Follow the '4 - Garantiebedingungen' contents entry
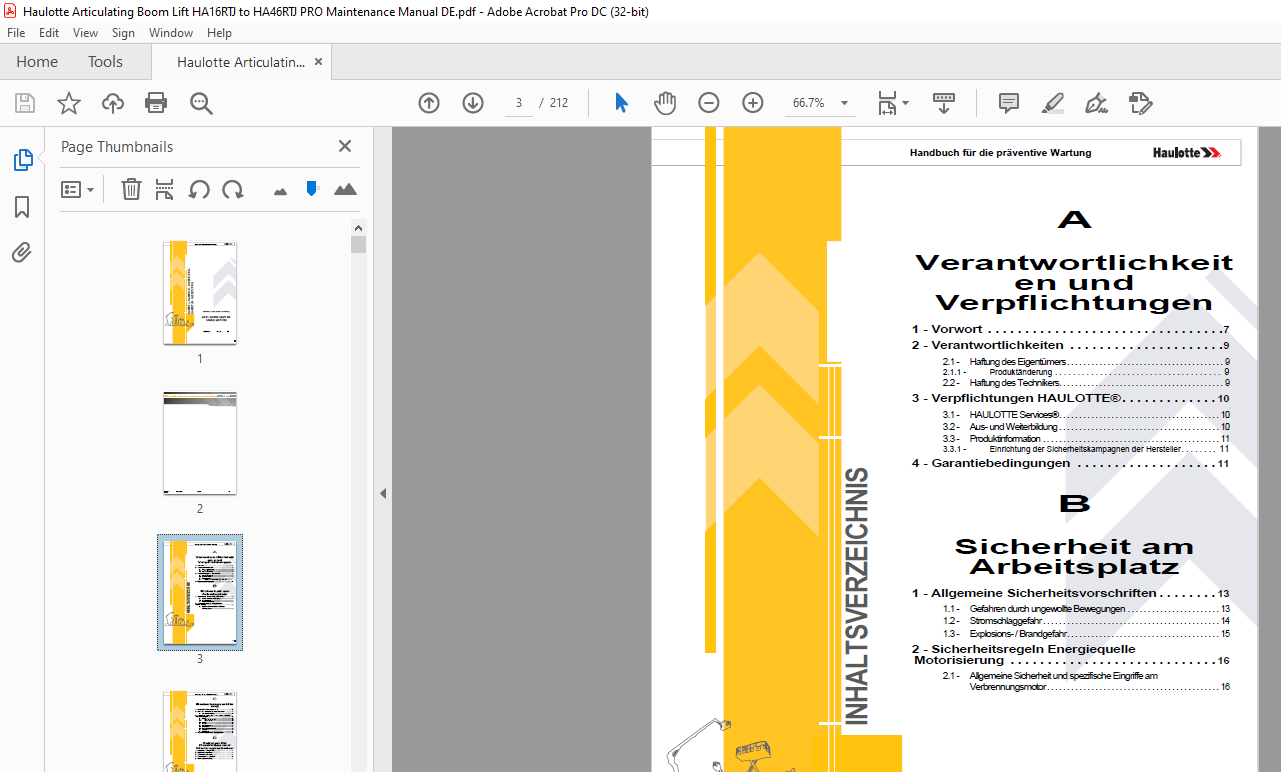The width and height of the screenshot is (1281, 772). [1070, 464]
